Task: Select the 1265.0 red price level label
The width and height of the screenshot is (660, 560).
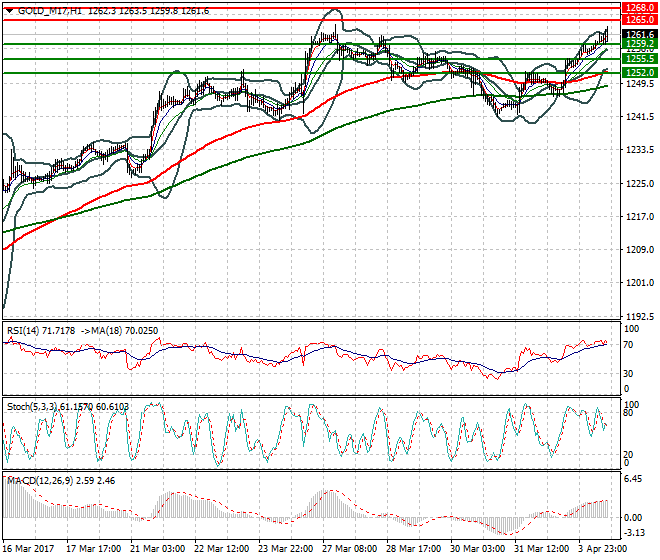Action: (x=639, y=20)
